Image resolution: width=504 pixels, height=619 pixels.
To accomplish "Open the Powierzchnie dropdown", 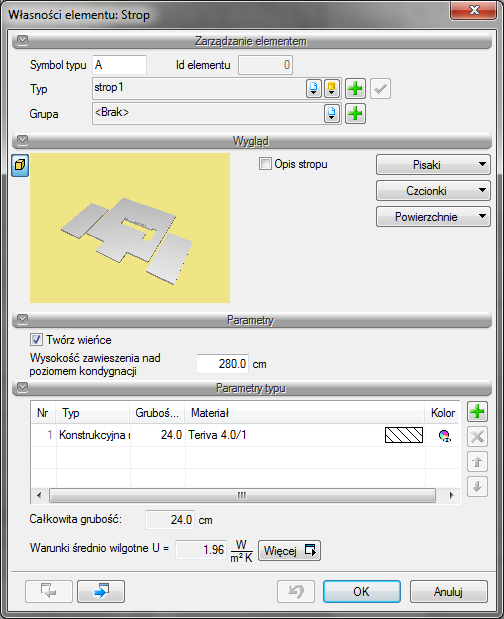I will (x=433, y=217).
